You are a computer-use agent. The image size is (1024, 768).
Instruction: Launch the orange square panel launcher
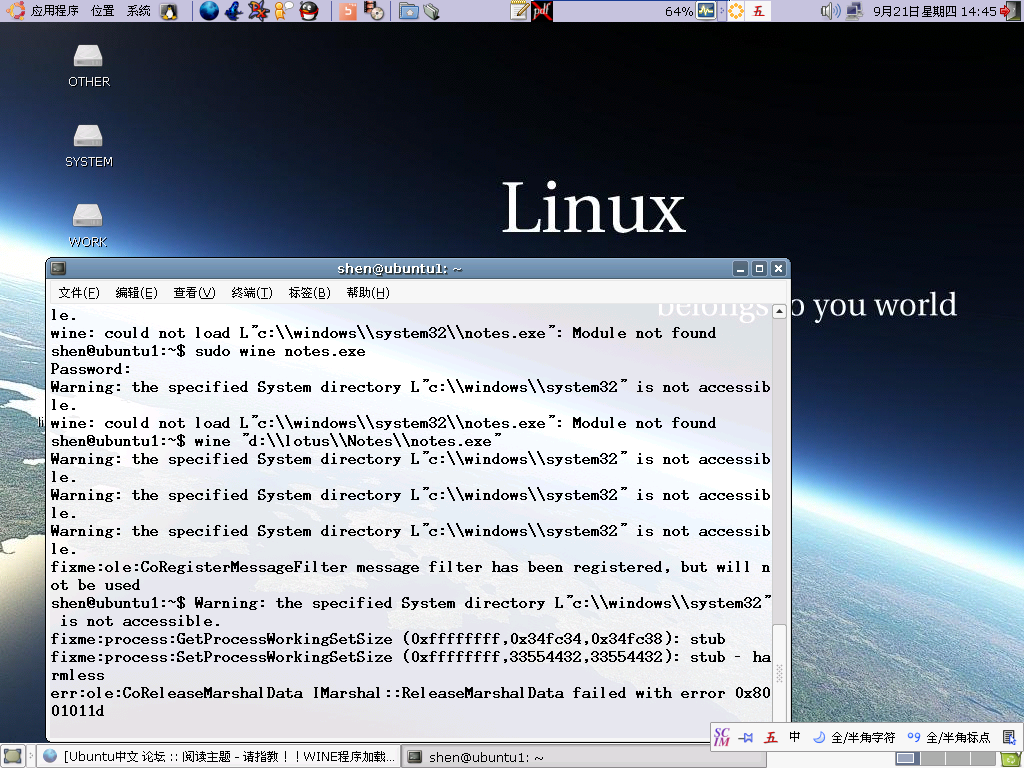pos(348,10)
